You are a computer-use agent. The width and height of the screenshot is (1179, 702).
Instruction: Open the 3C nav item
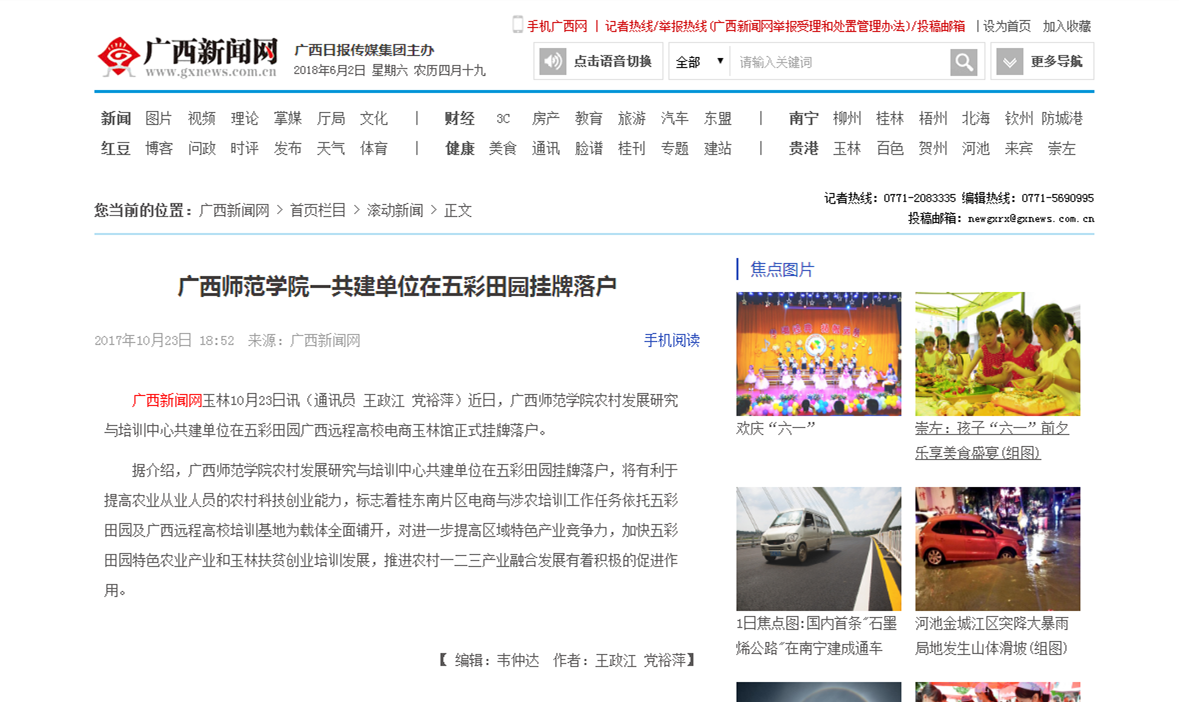pos(503,119)
